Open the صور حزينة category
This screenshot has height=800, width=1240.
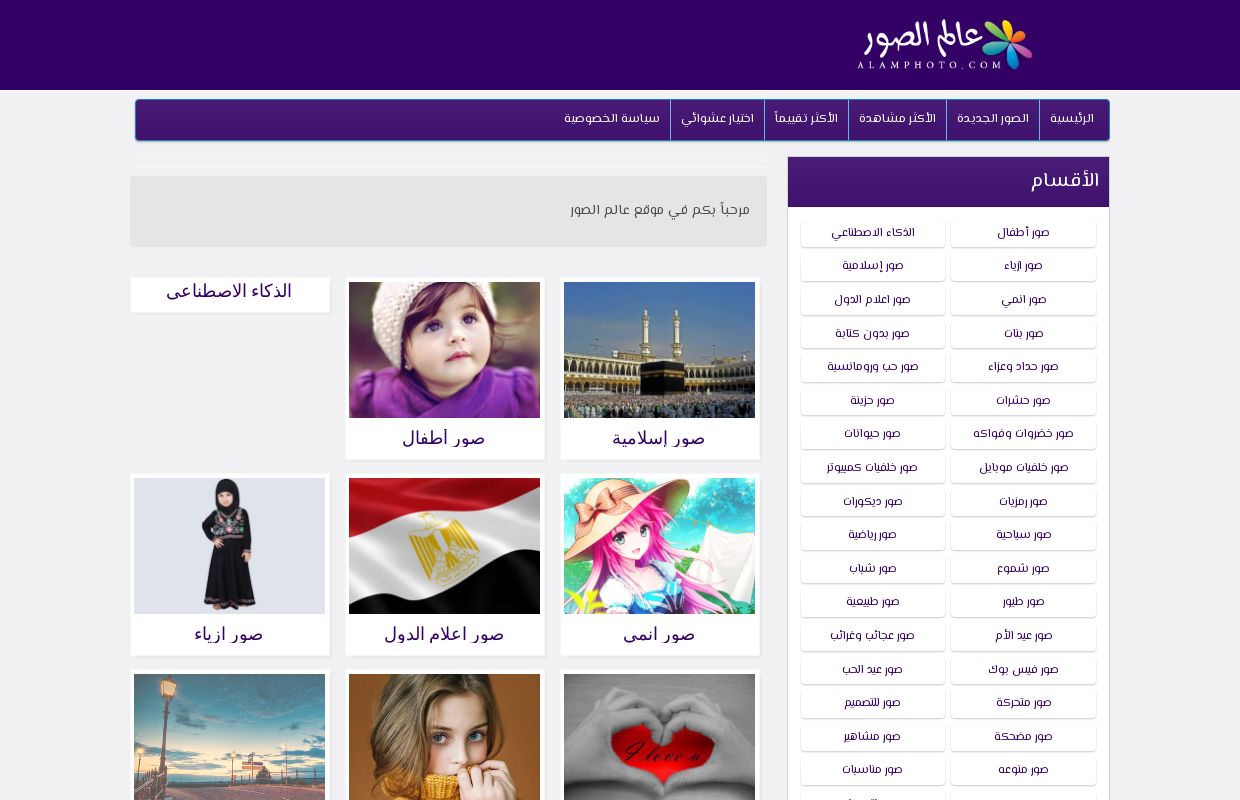point(873,401)
